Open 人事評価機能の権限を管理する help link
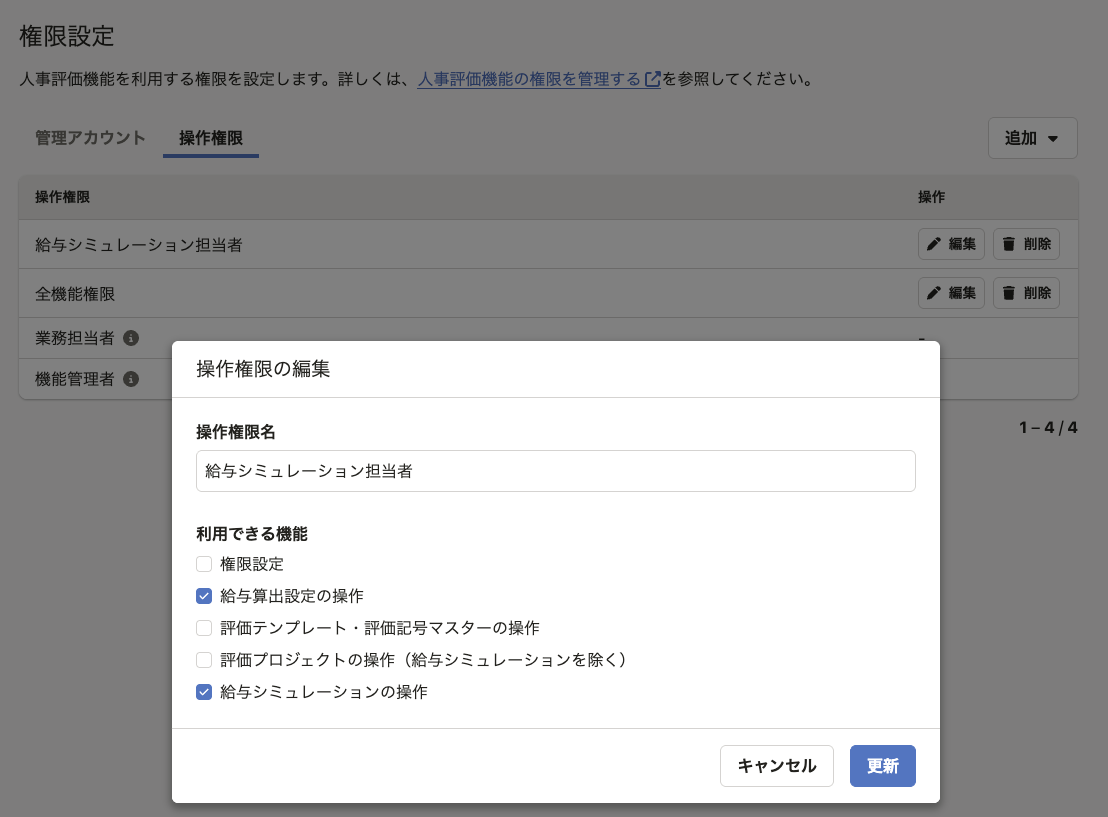The image size is (1108, 817). pyautogui.click(x=529, y=79)
